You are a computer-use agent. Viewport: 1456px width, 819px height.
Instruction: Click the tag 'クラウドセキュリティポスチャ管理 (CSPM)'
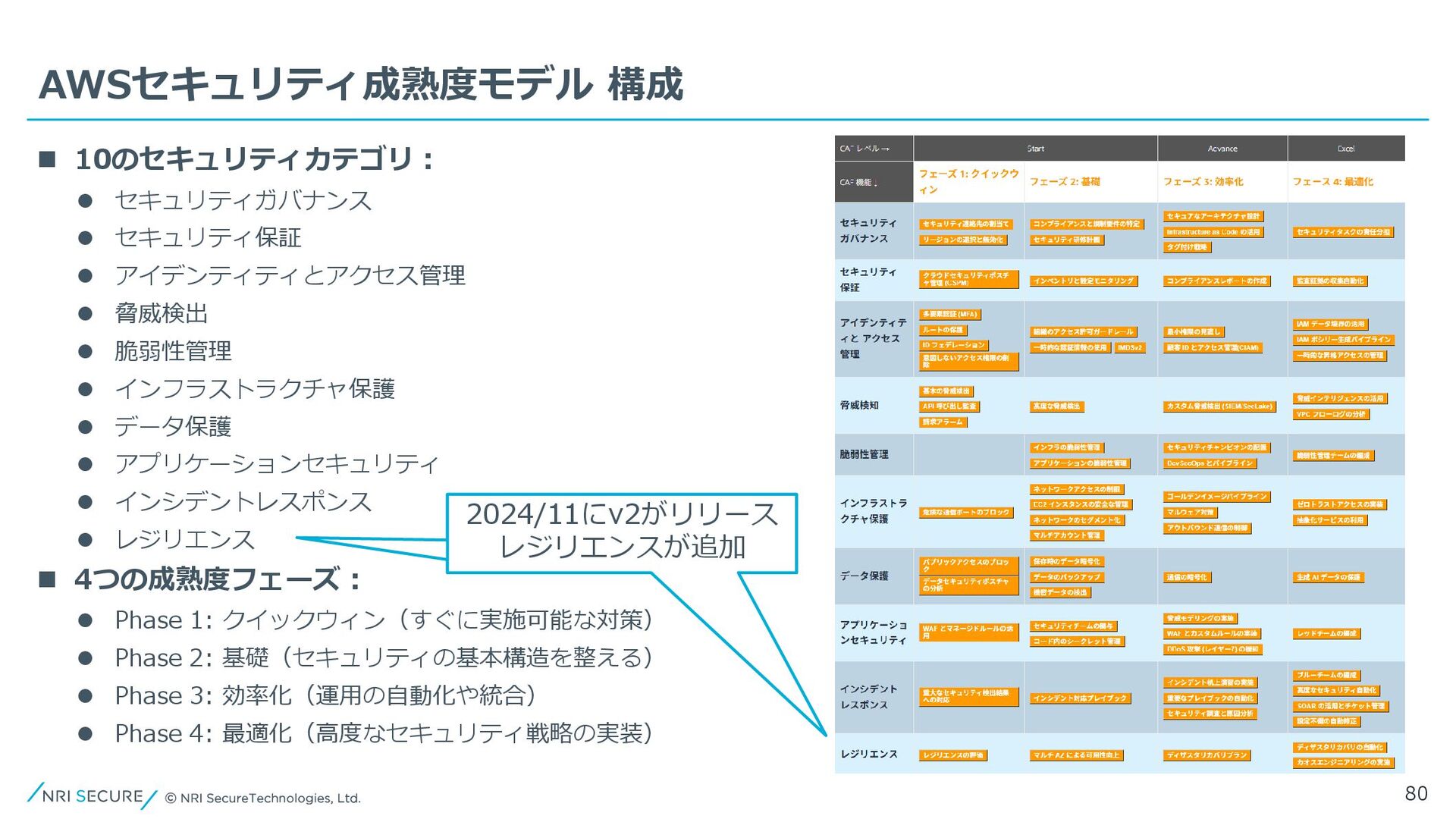tap(968, 279)
